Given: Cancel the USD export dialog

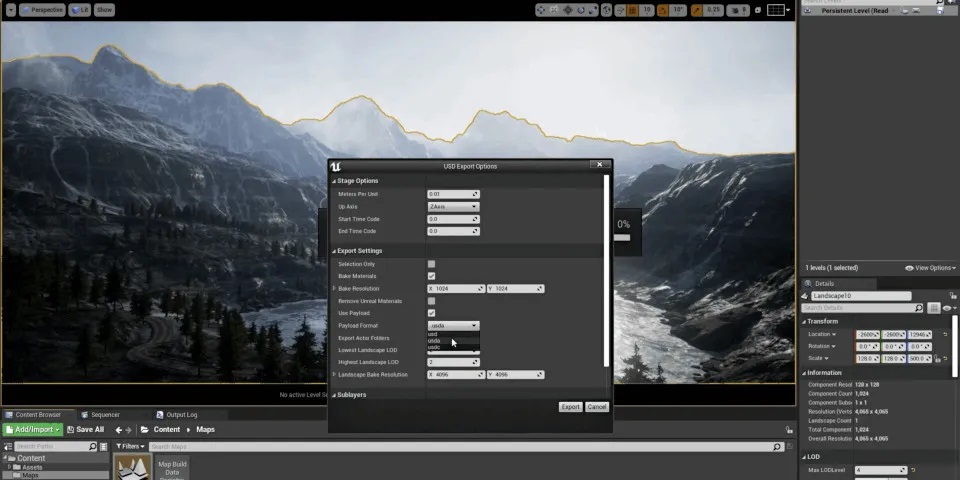Looking at the screenshot, I should [x=597, y=407].
